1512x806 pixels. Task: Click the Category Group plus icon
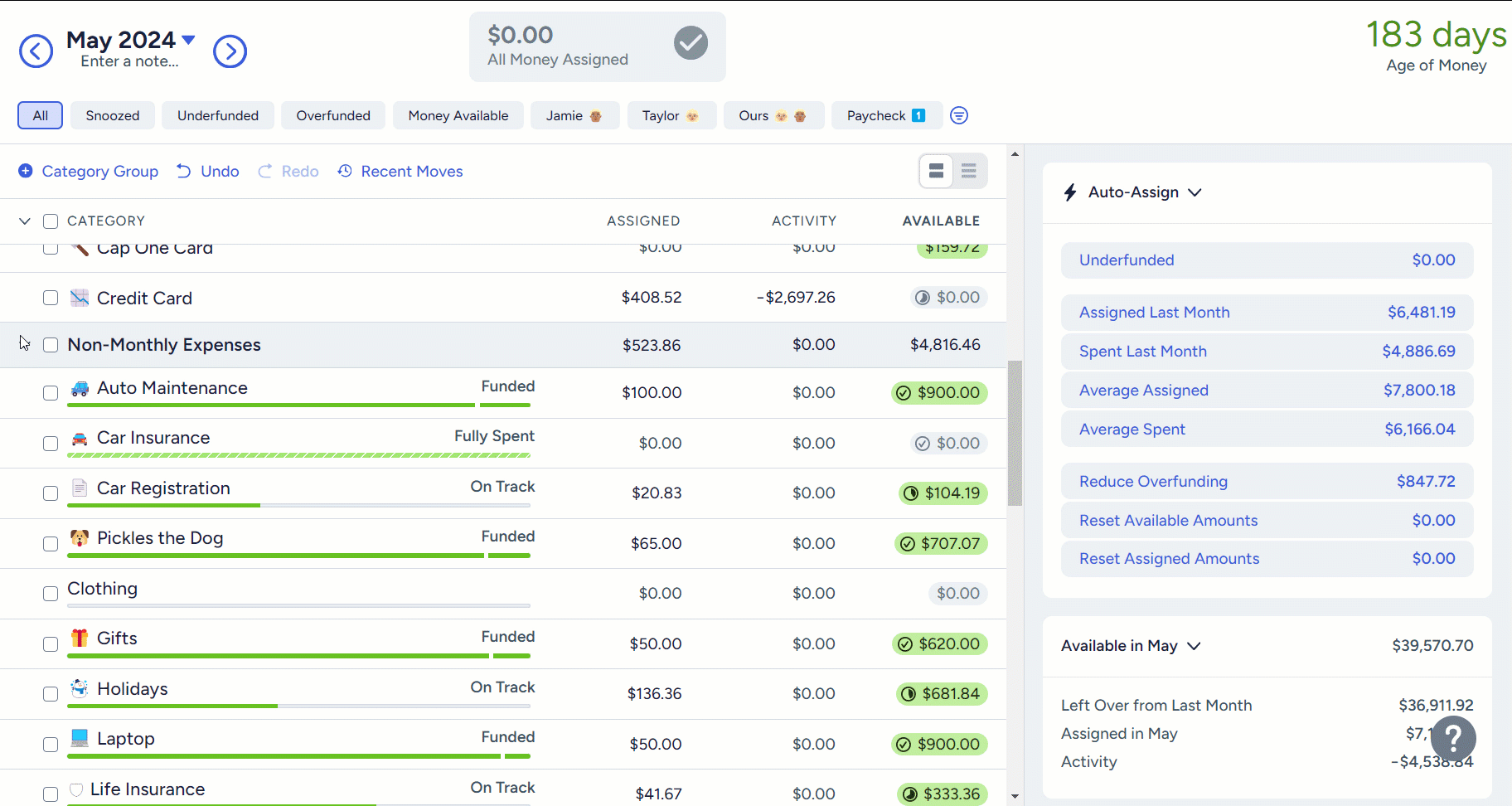pos(26,171)
